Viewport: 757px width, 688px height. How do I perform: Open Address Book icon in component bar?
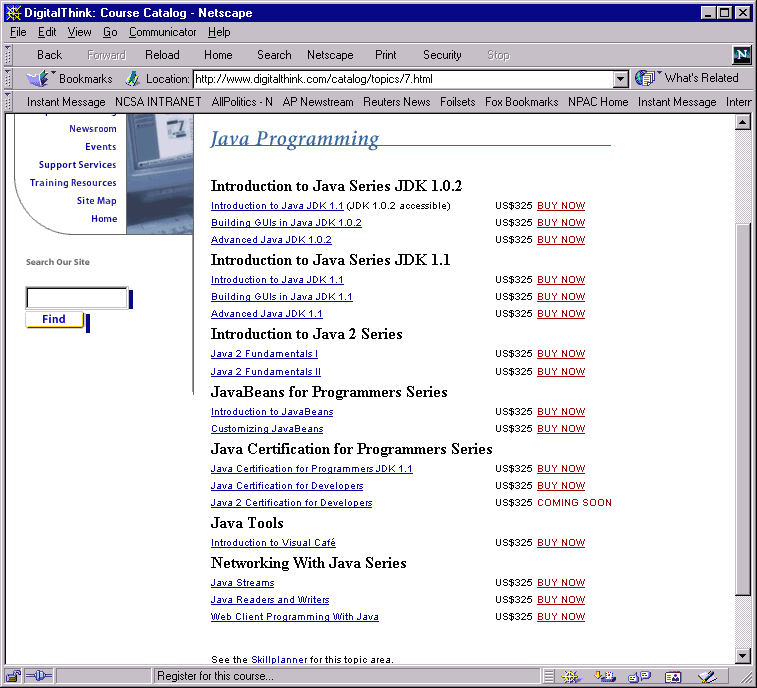point(673,676)
